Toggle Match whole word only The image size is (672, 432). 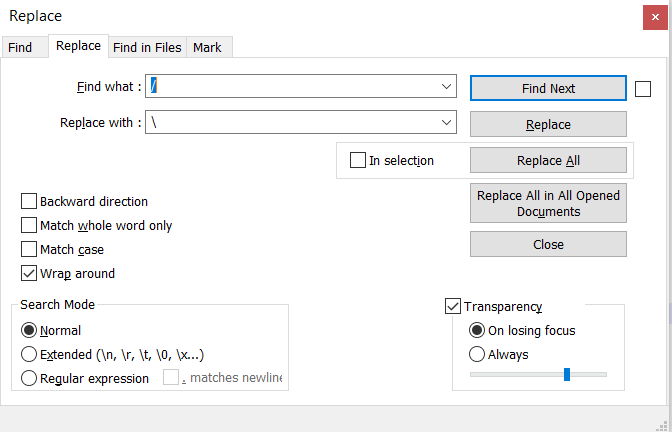click(x=29, y=226)
